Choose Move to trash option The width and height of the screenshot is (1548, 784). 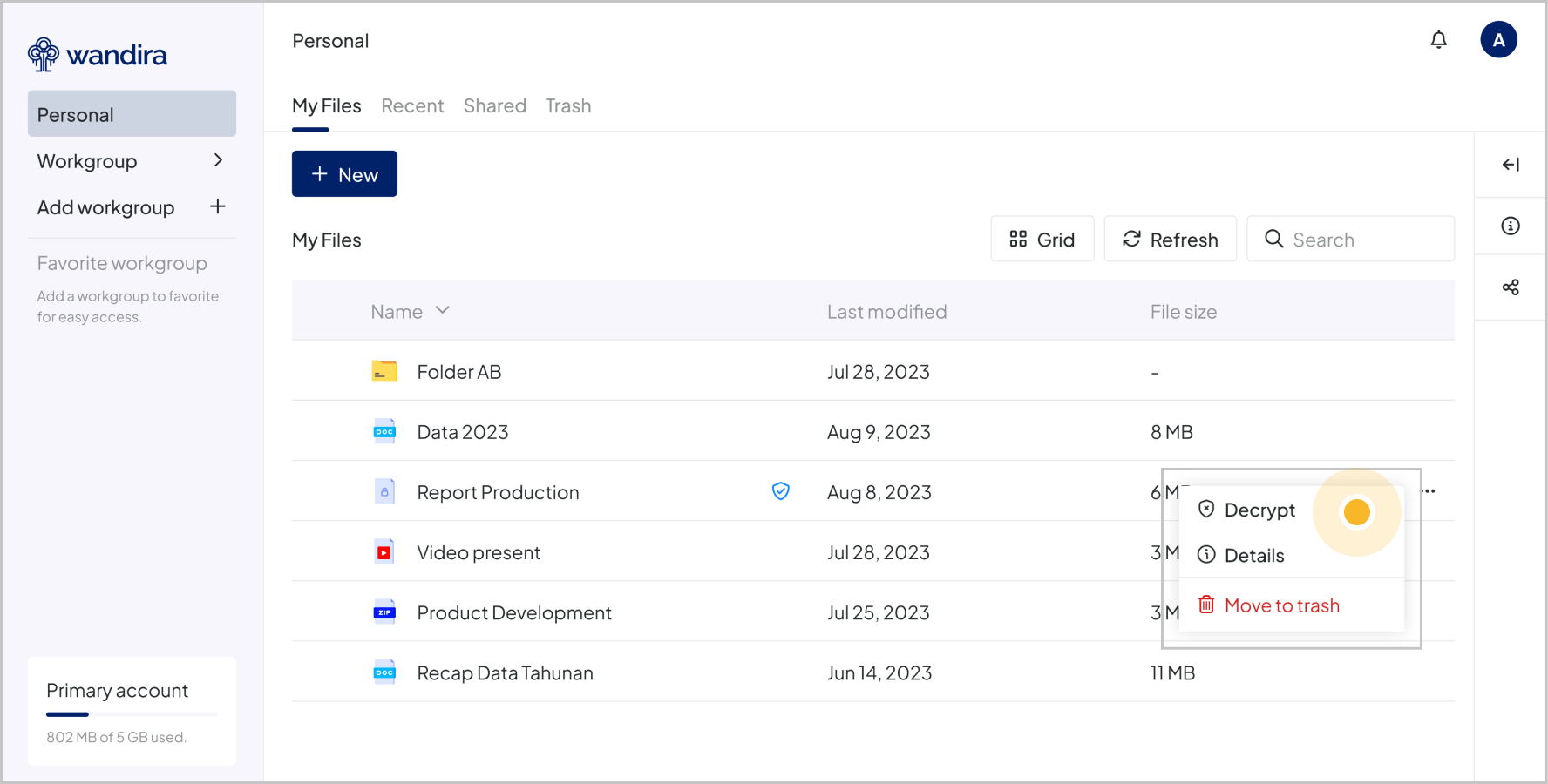[x=1281, y=605]
